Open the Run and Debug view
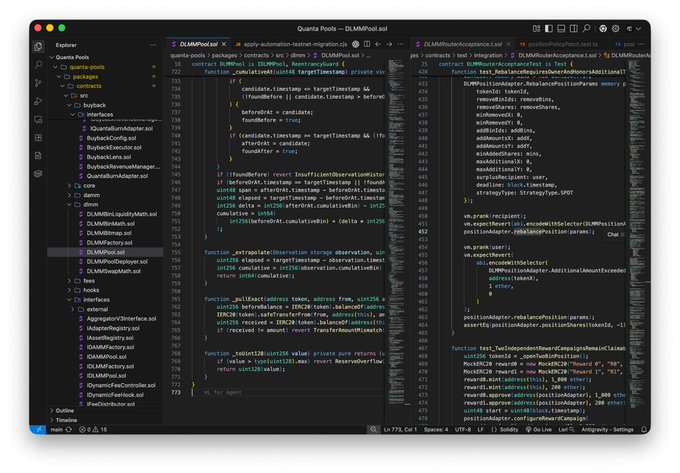The height and width of the screenshot is (473, 680). click(x=38, y=101)
